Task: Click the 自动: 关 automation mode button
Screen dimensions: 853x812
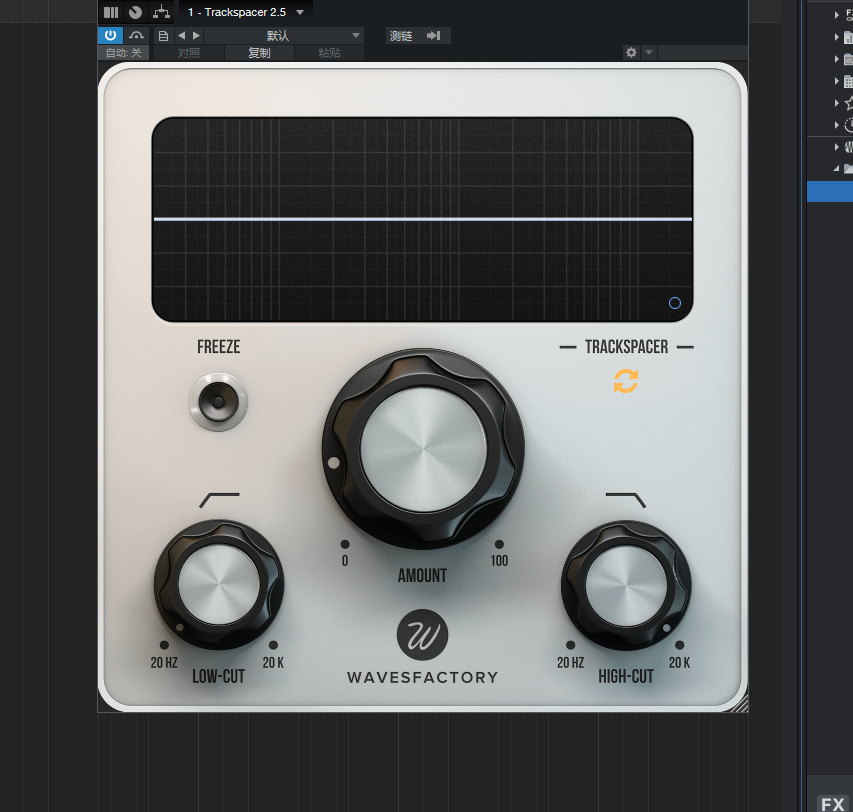Action: [123, 53]
